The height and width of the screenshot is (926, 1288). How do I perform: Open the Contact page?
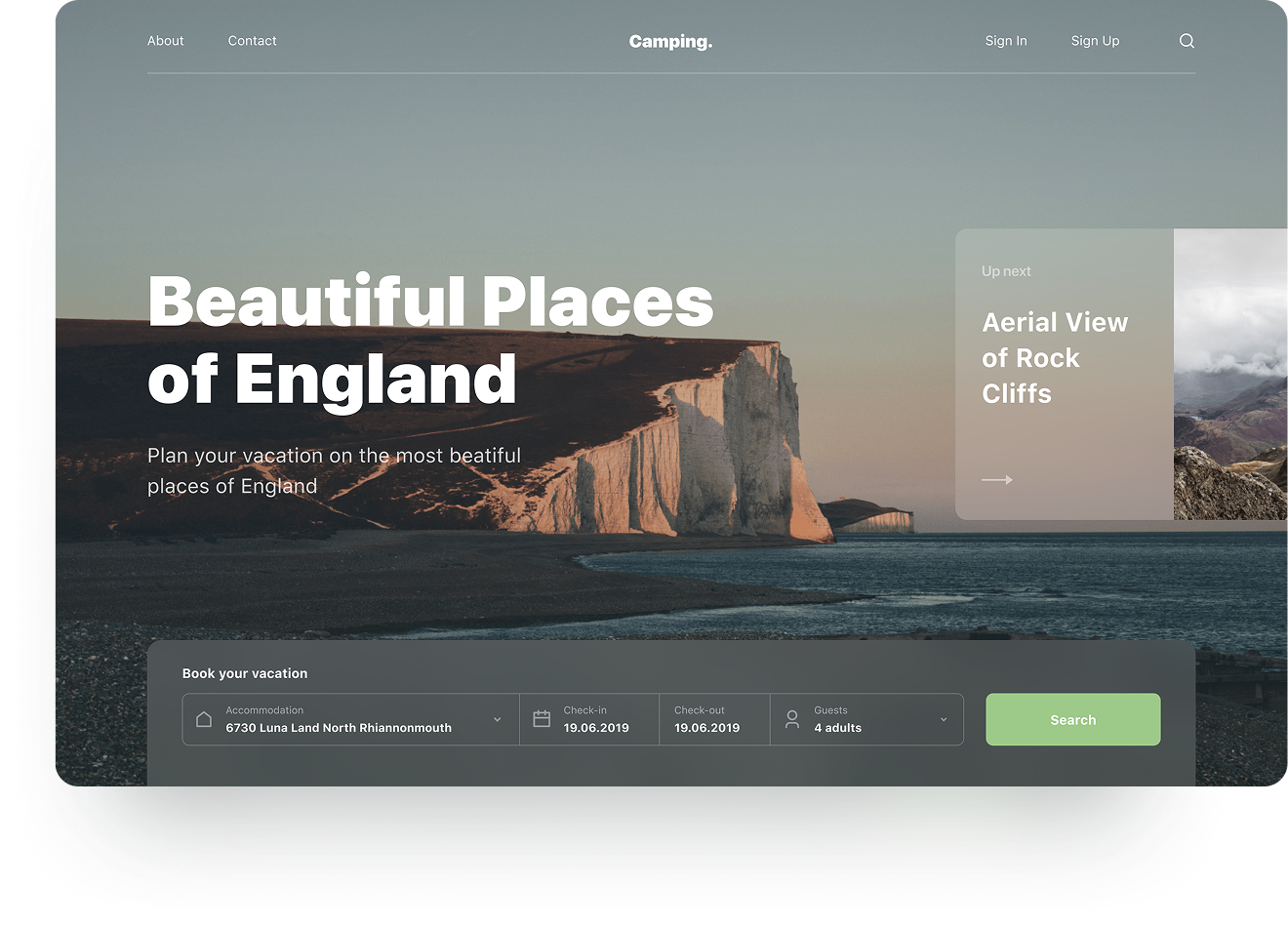(252, 41)
